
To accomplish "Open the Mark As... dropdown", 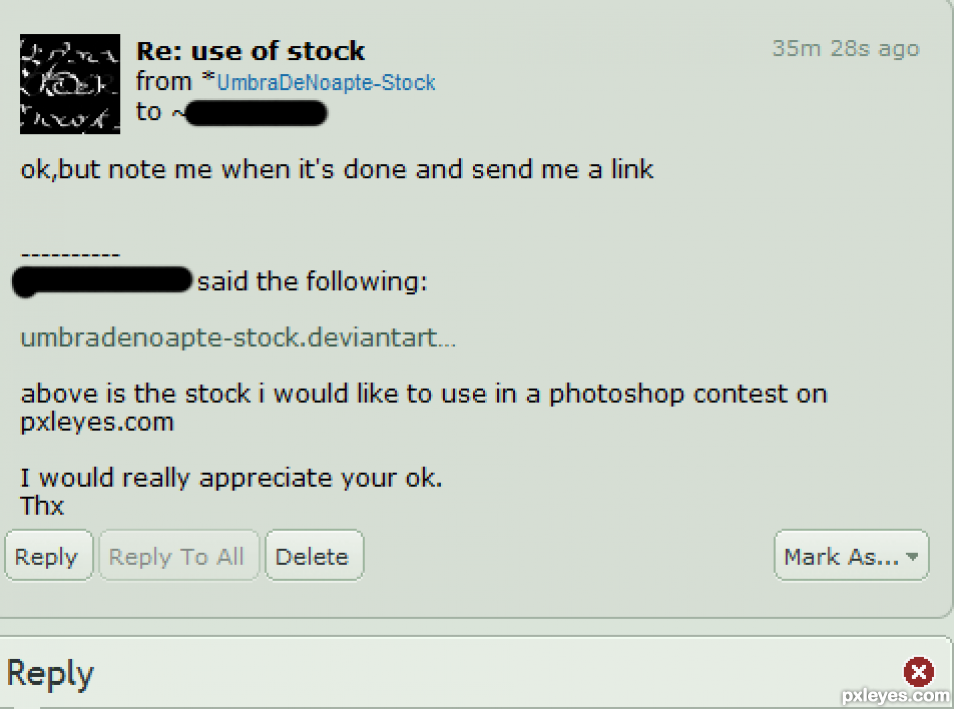I will [x=851, y=556].
